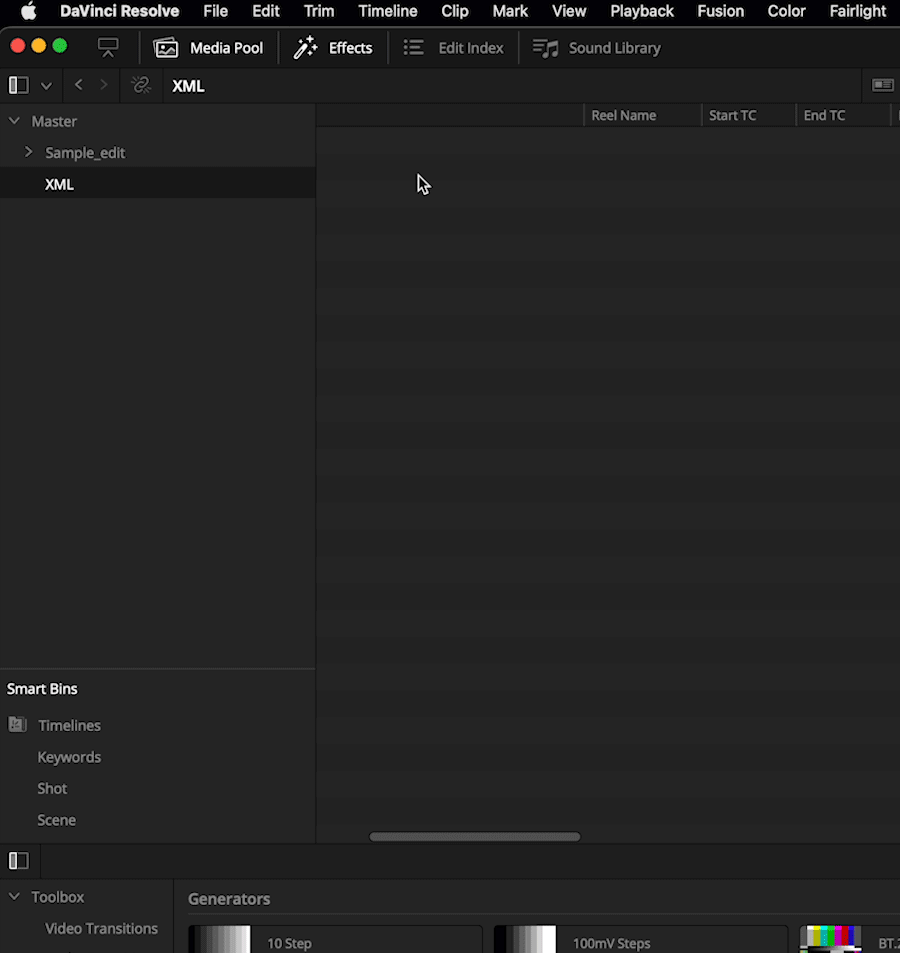Click the Generators section heading
The width and height of the screenshot is (900, 953).
[228, 899]
